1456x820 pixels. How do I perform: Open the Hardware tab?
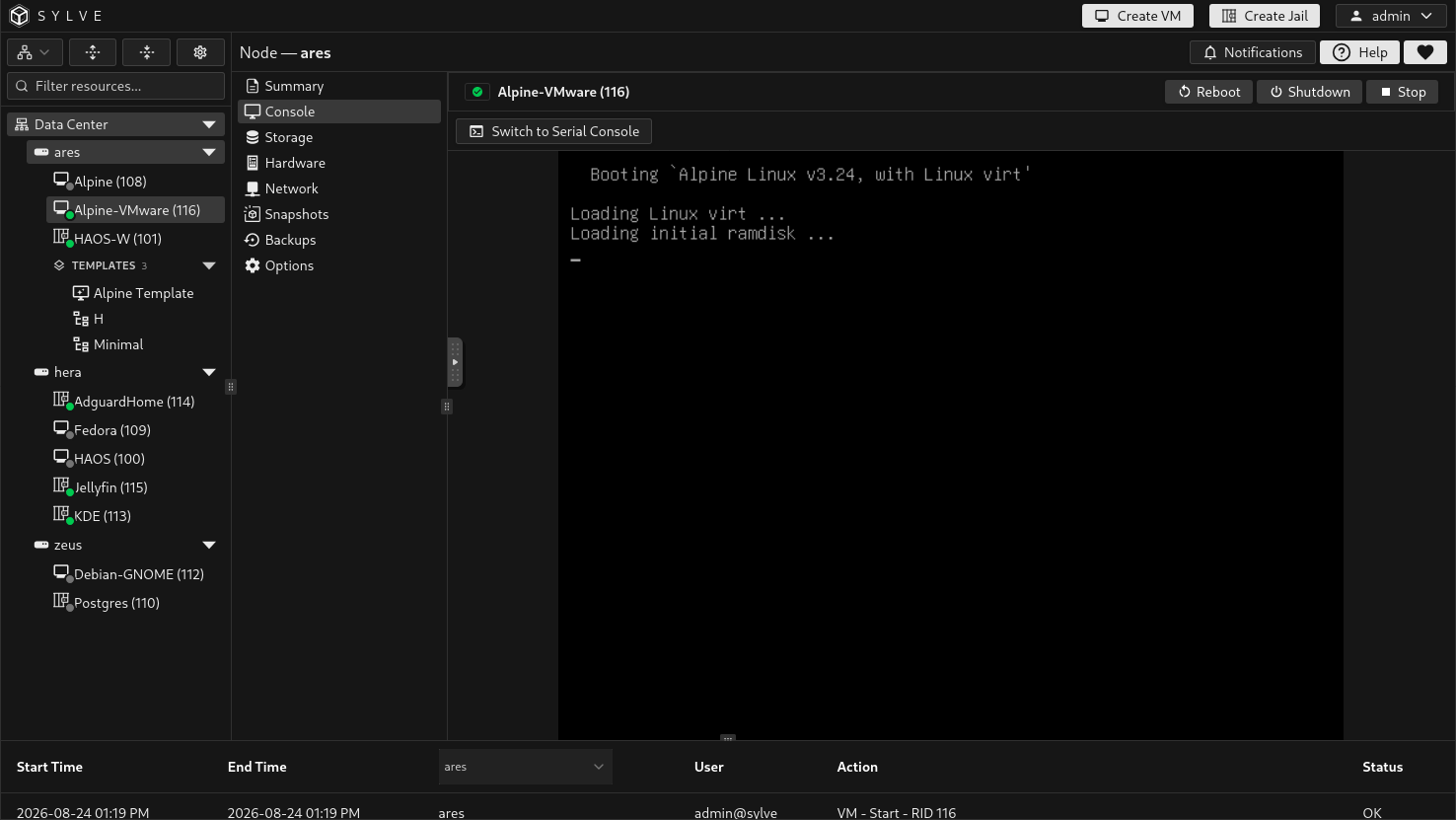[339, 163]
